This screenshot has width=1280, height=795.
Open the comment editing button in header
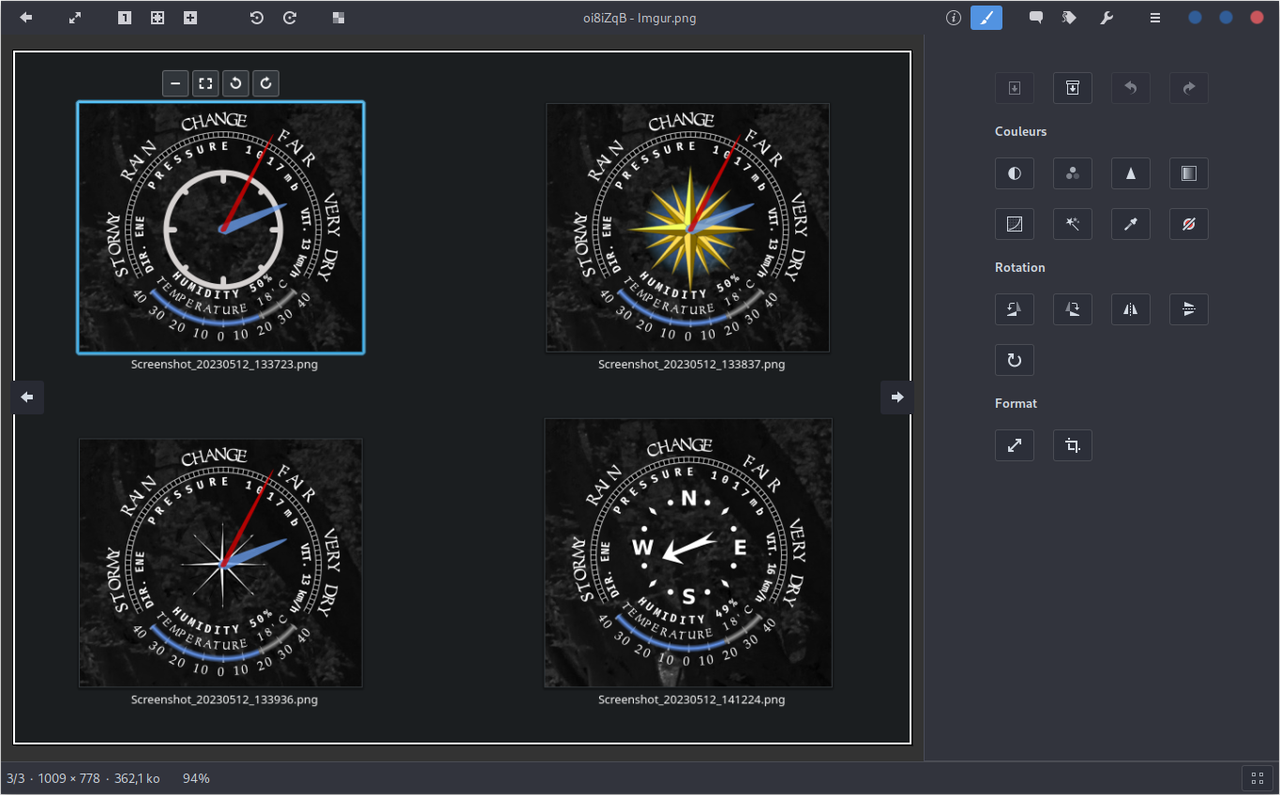[1036, 18]
